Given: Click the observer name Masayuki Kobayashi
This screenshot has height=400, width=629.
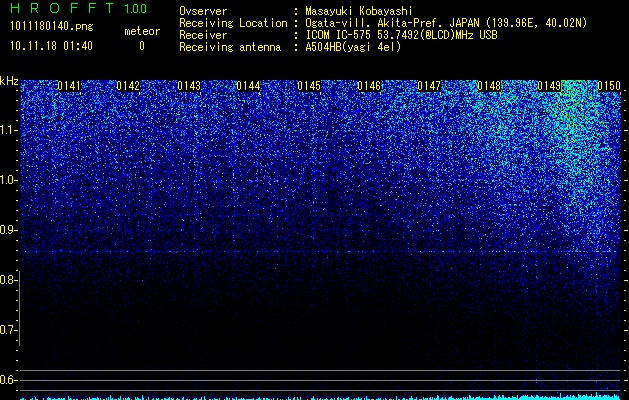Looking at the screenshot, I should coord(359,11).
